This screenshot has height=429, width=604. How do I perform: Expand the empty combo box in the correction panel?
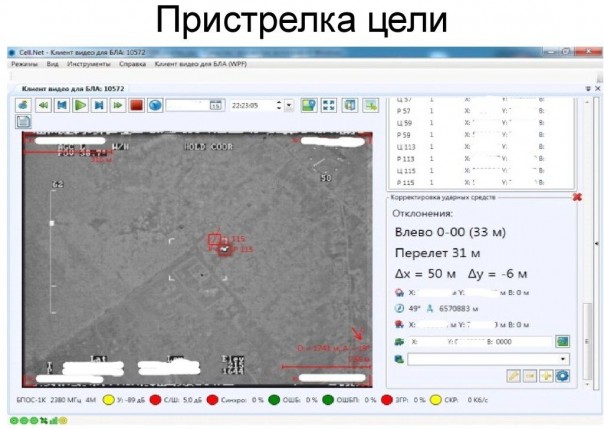[563, 358]
